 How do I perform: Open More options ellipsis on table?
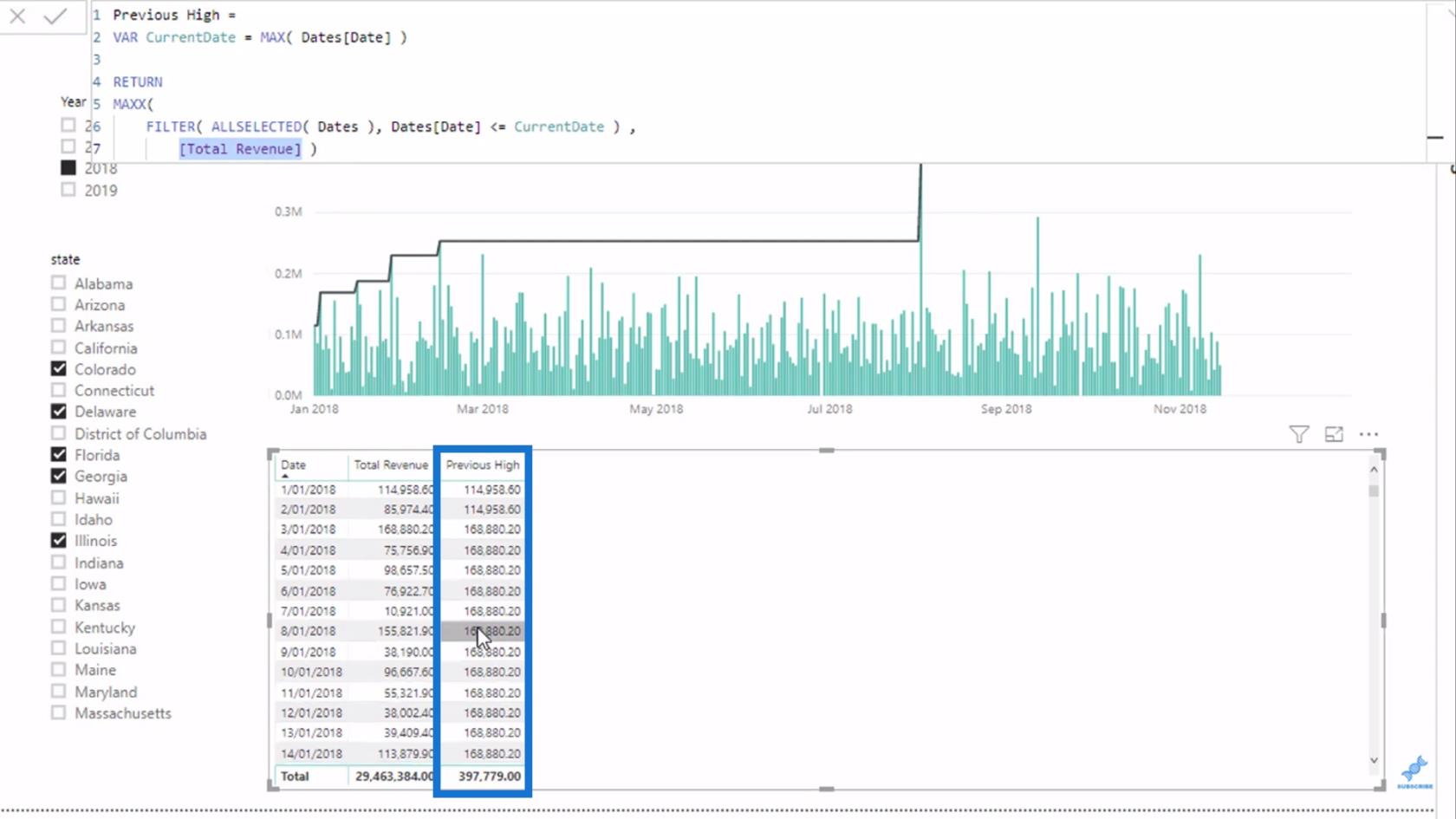(1368, 434)
